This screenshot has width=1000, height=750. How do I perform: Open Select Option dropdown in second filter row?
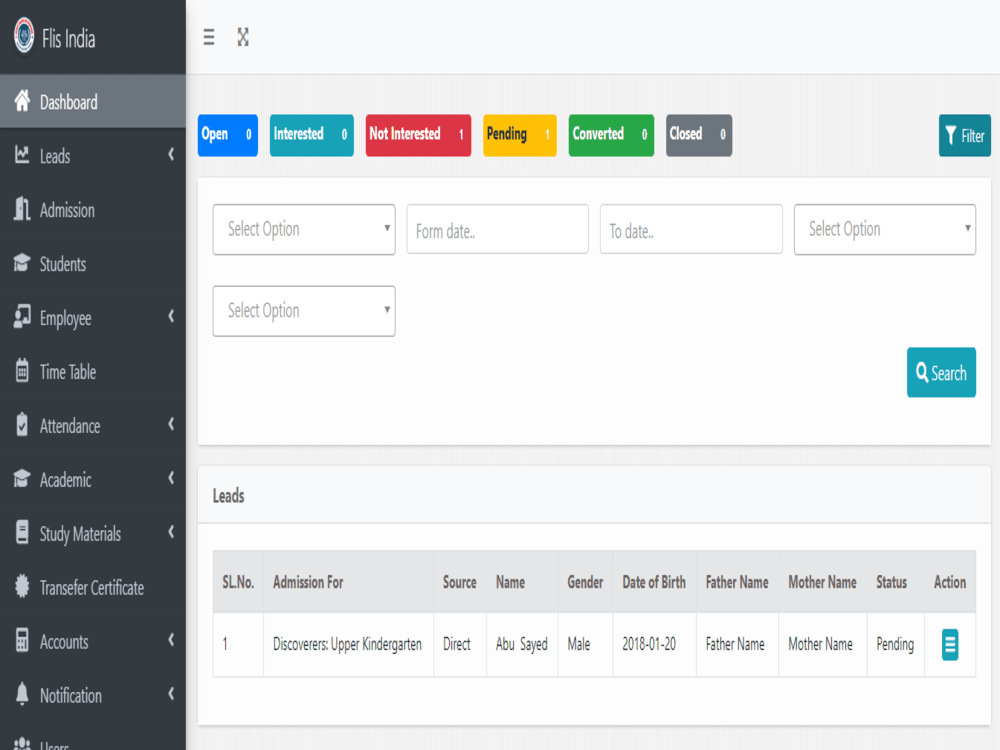(x=304, y=311)
